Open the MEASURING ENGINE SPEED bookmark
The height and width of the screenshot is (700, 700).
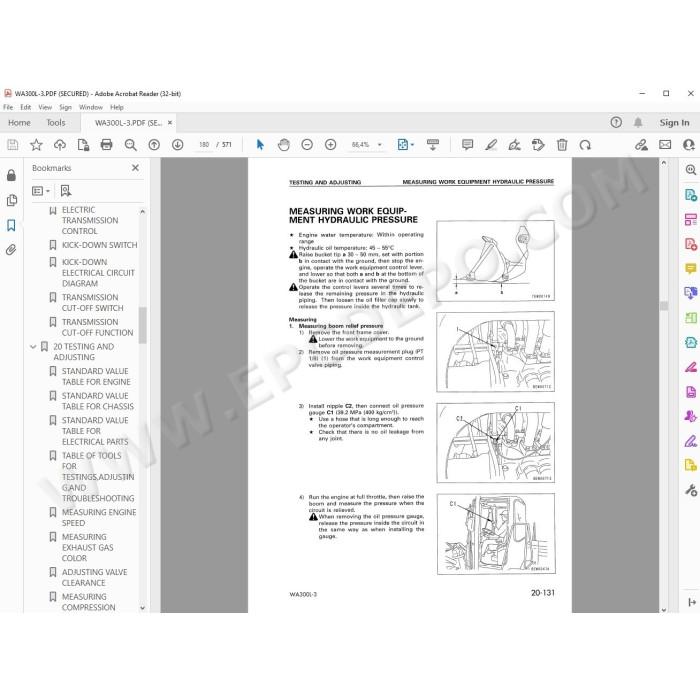(x=99, y=517)
